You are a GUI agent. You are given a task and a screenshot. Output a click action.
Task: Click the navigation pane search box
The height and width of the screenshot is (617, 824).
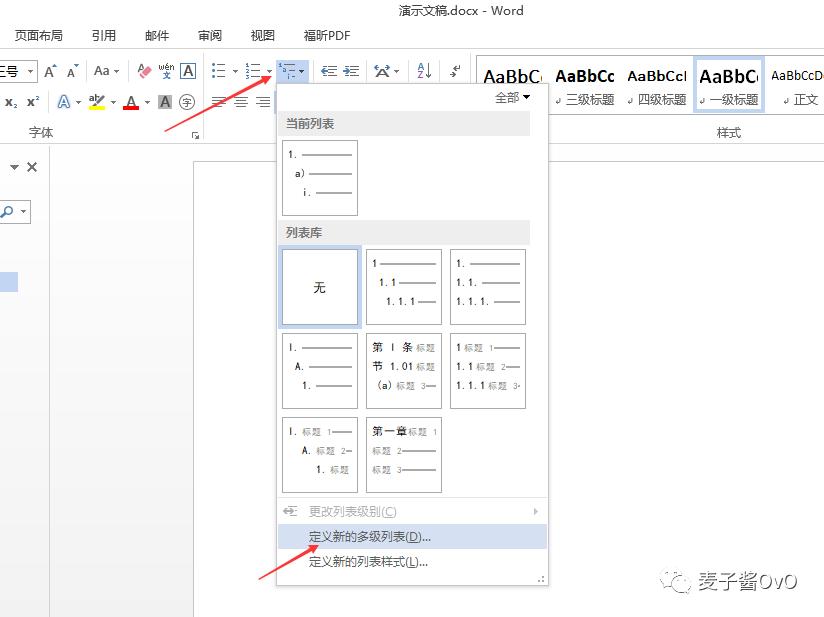click(x=14, y=211)
